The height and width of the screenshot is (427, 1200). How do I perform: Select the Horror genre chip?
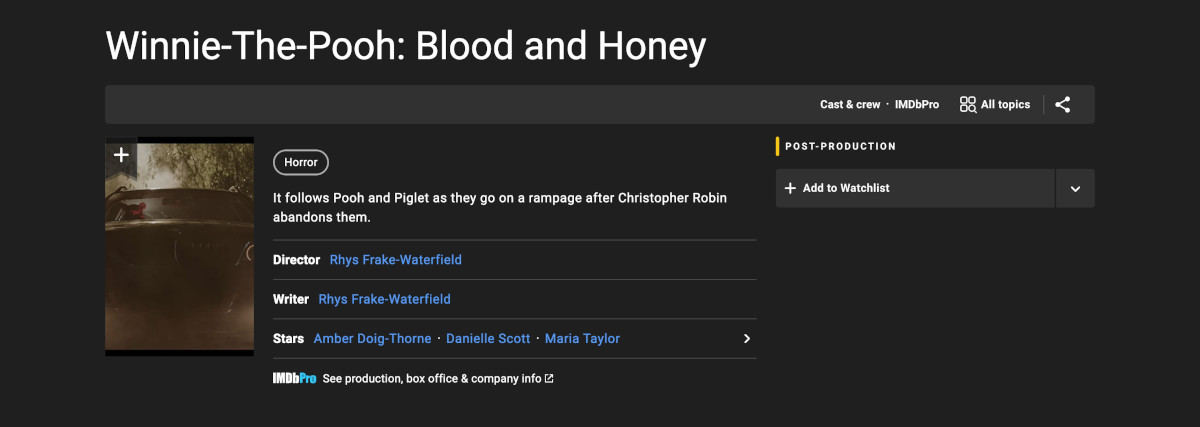(x=301, y=162)
